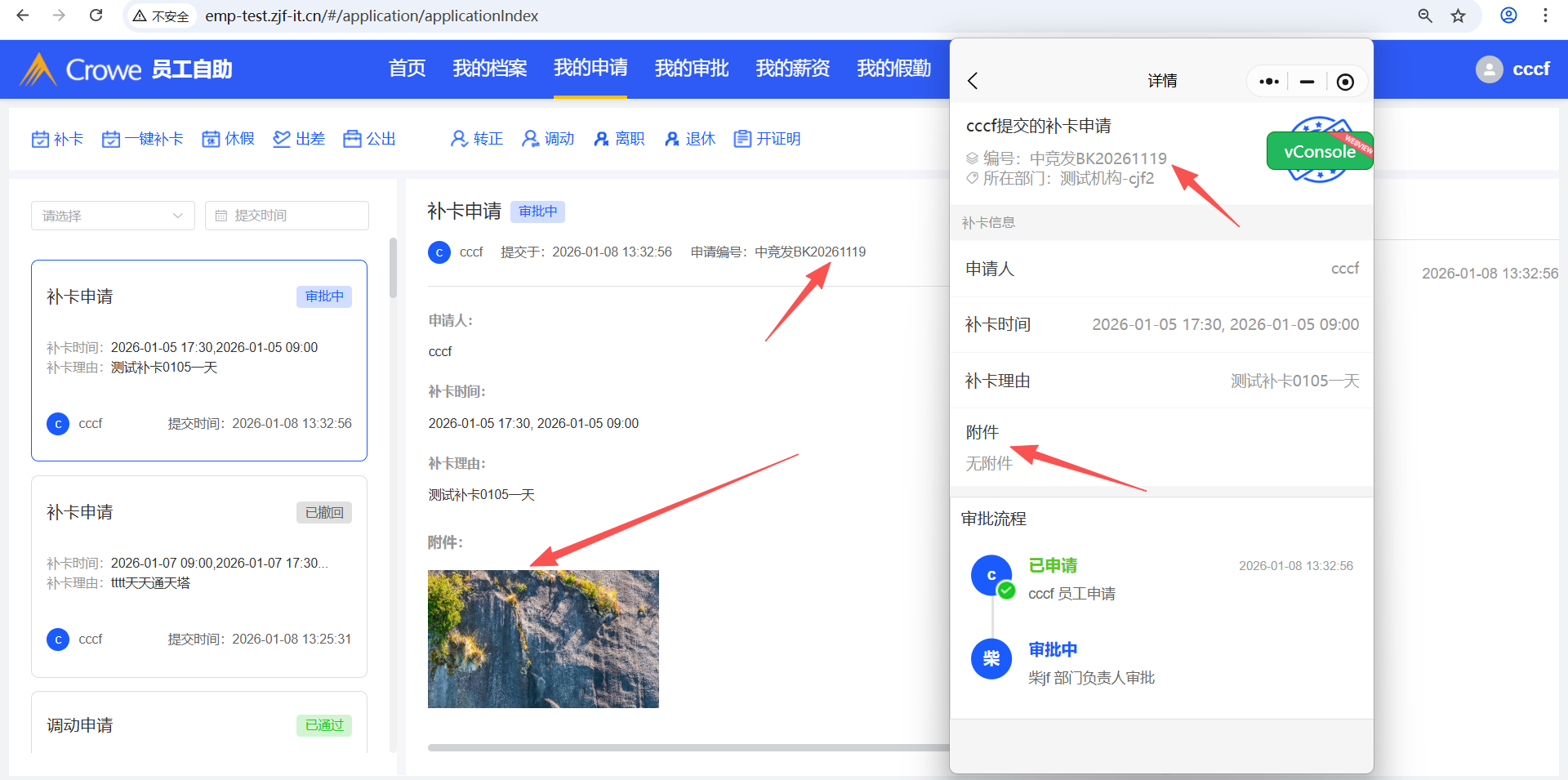
Task: Select the 补卡申请 card with 审批中 status
Action: pyautogui.click(x=199, y=360)
